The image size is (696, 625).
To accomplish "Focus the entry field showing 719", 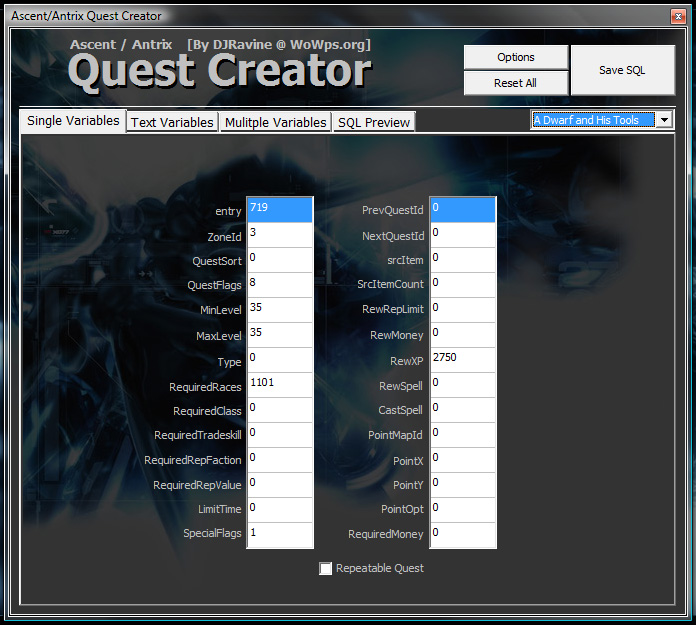I will click(280, 210).
